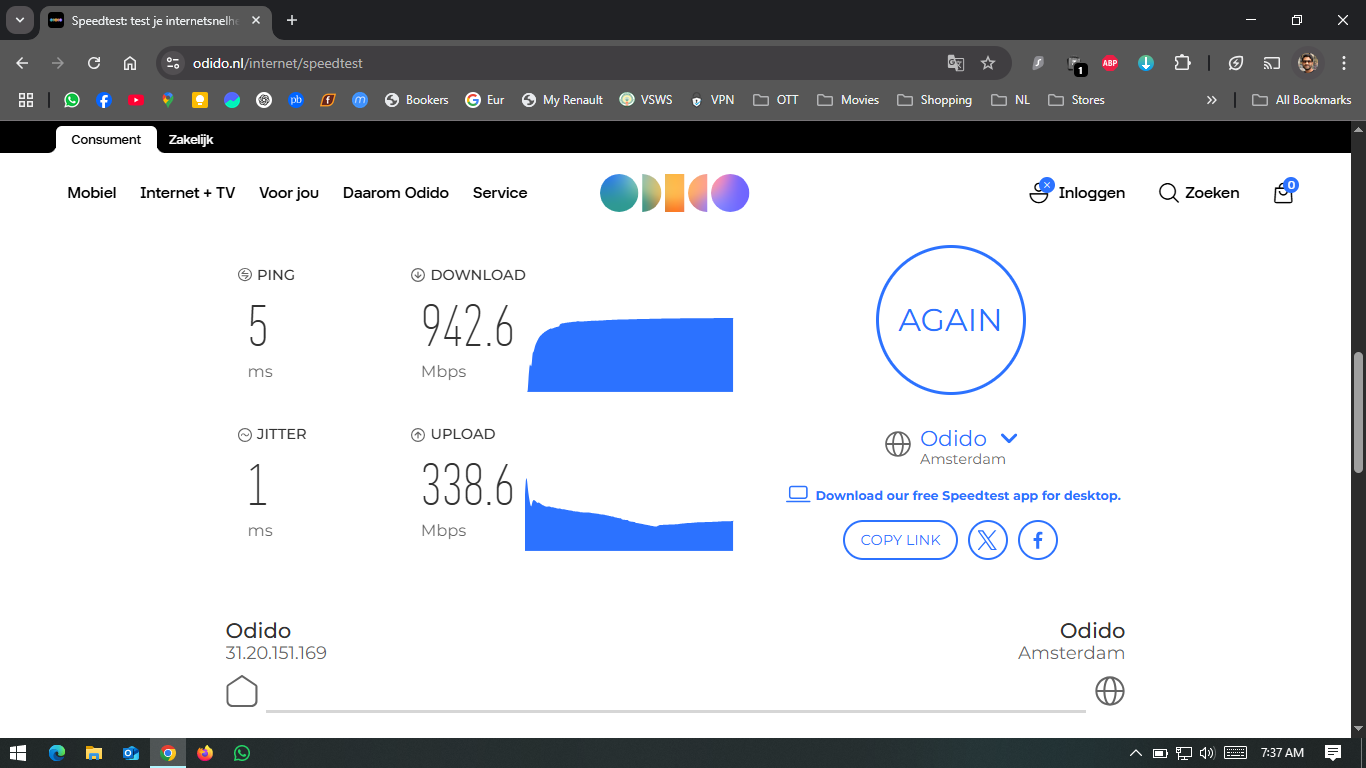
Task: Open Outlook from the taskbar
Action: (x=131, y=753)
